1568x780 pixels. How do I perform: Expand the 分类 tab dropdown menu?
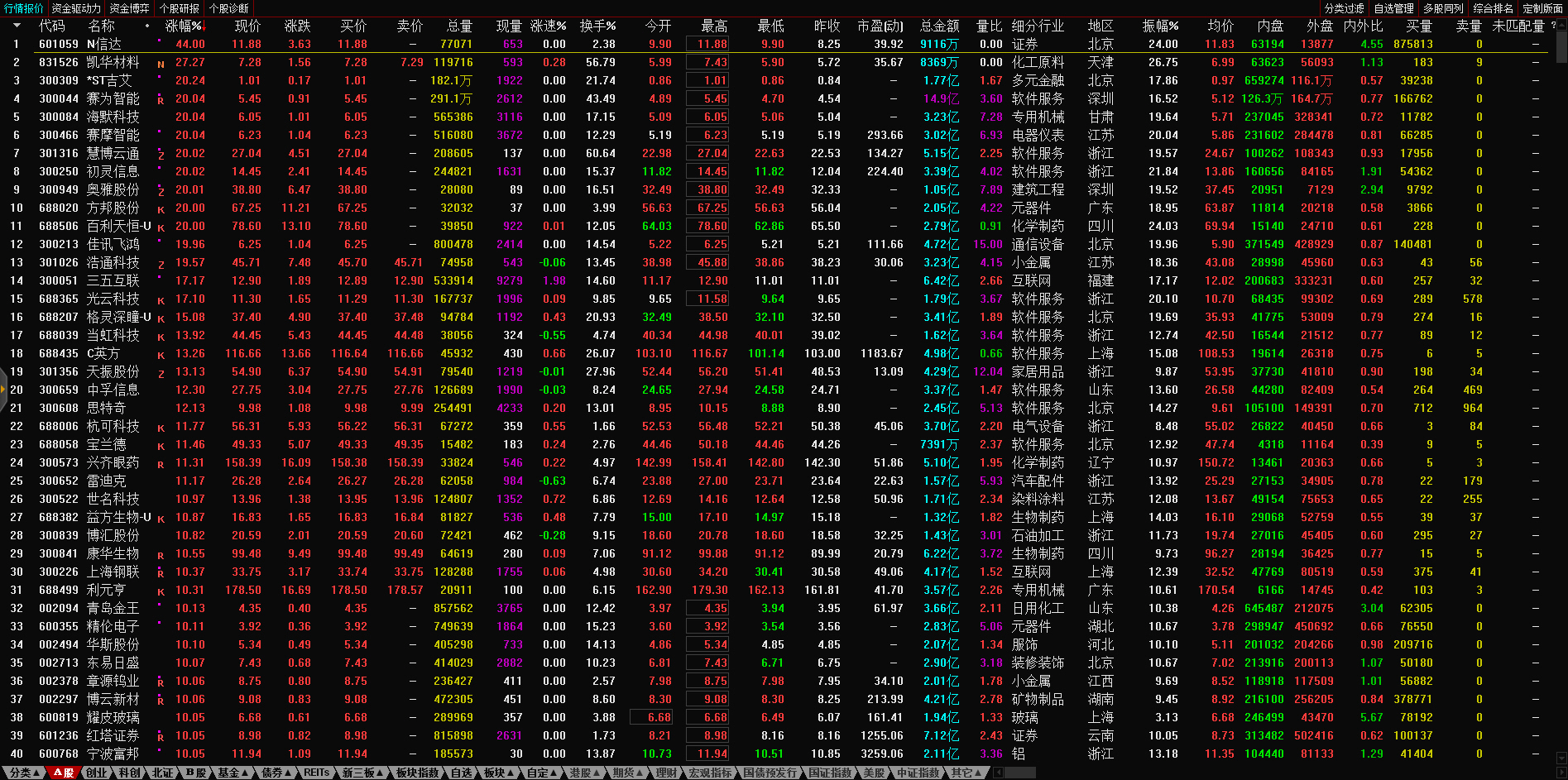click(25, 773)
